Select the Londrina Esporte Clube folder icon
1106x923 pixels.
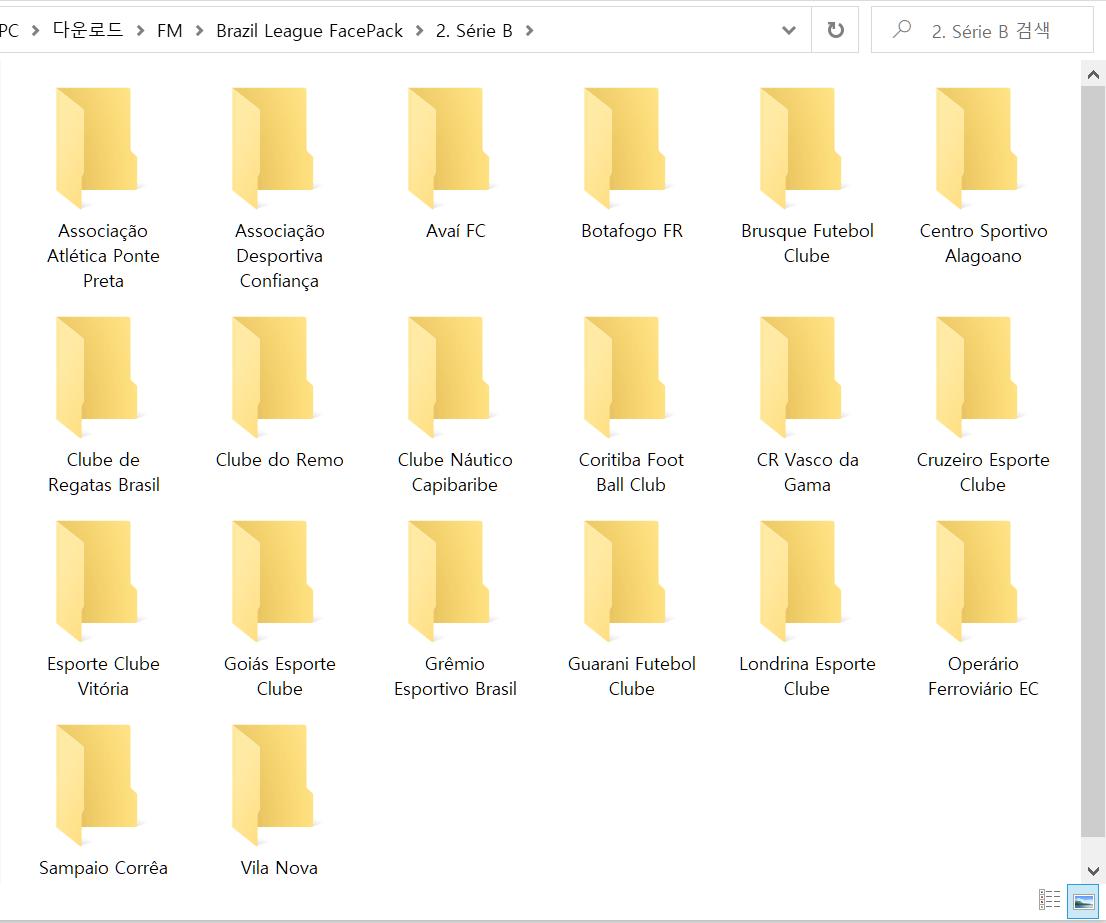[801, 580]
